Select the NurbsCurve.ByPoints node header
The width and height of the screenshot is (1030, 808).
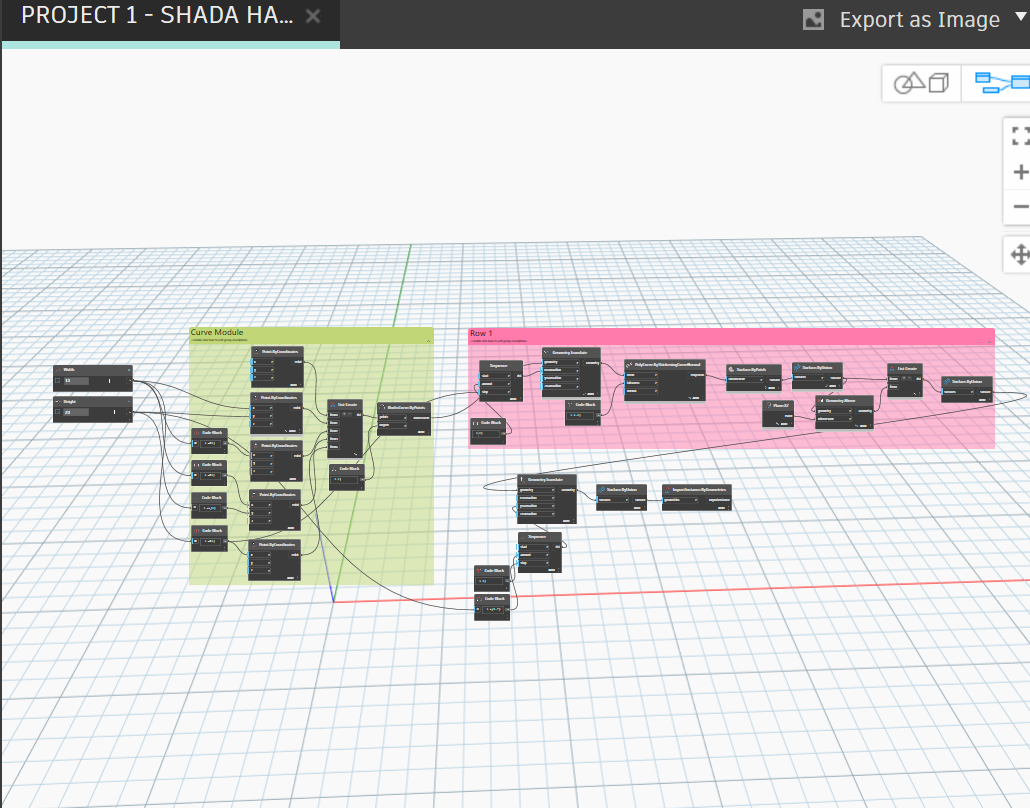(x=405, y=408)
